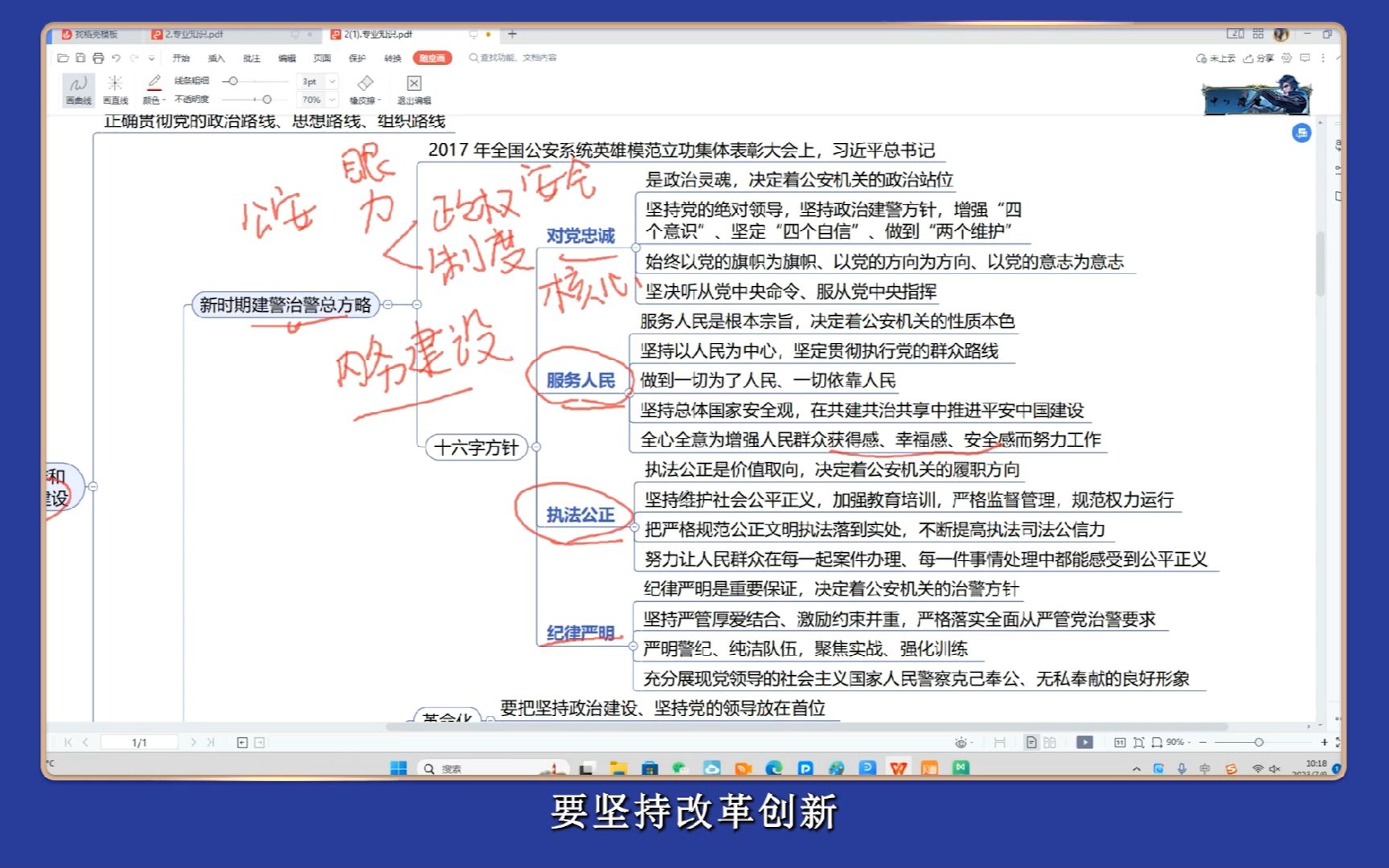Toggle two-page view icon
This screenshot has height=868, width=1389.
1050,743
